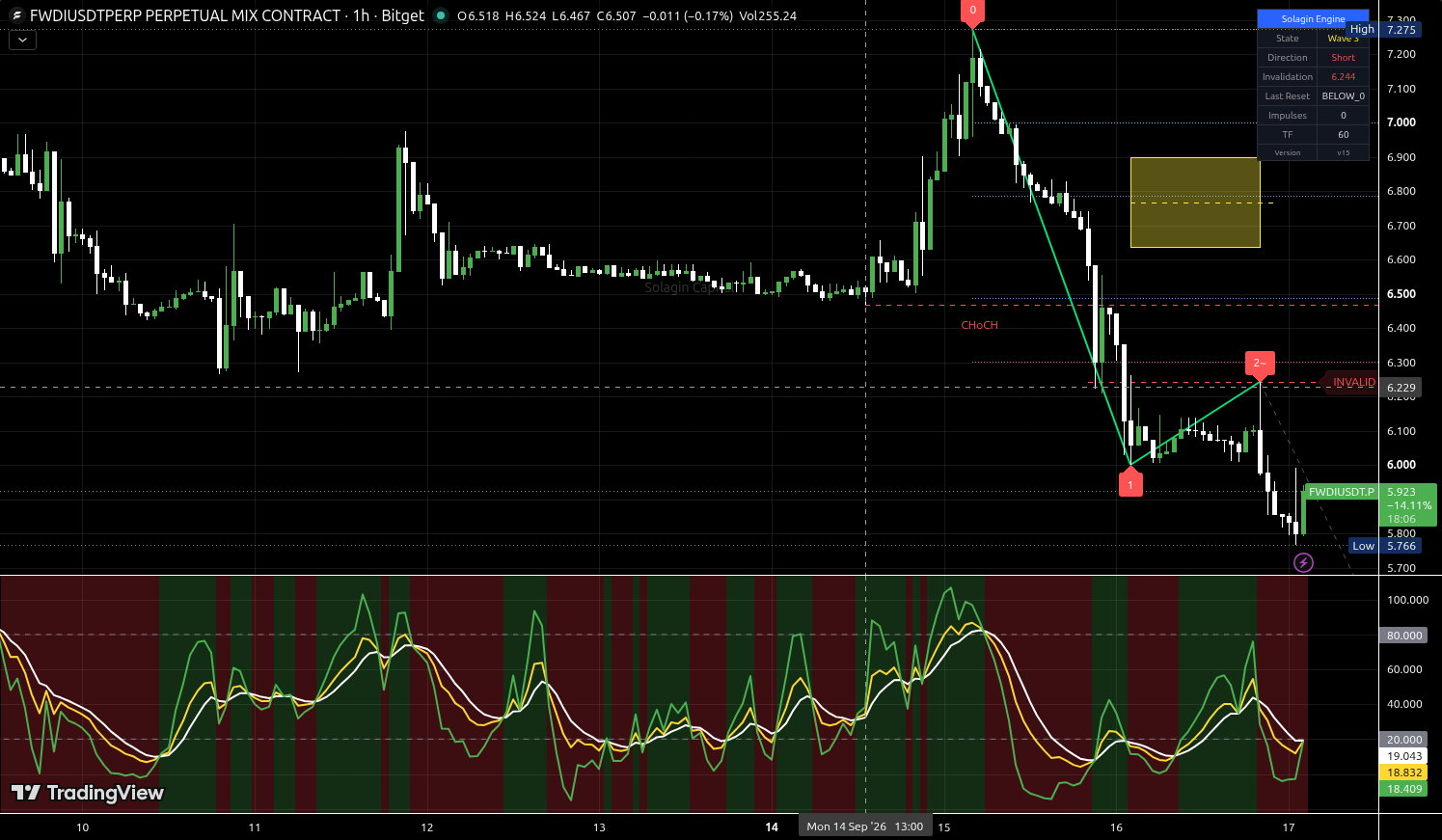Click the Impulses row label
The image size is (1442, 840).
pos(1288,116)
